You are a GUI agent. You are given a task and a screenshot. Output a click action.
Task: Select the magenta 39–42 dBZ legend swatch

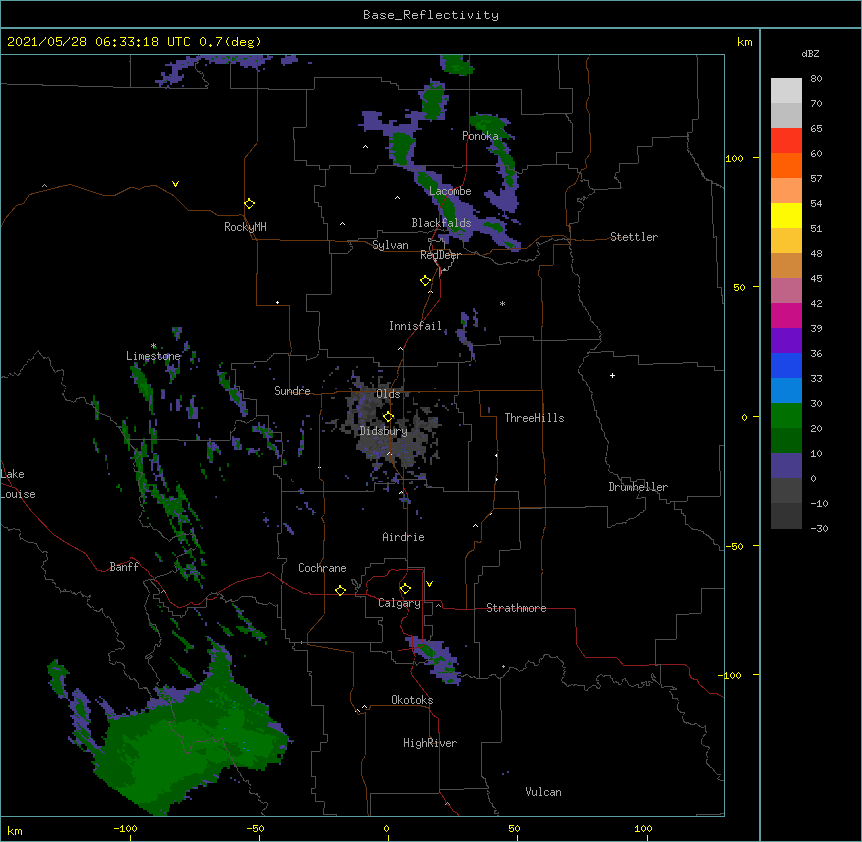pyautogui.click(x=786, y=315)
